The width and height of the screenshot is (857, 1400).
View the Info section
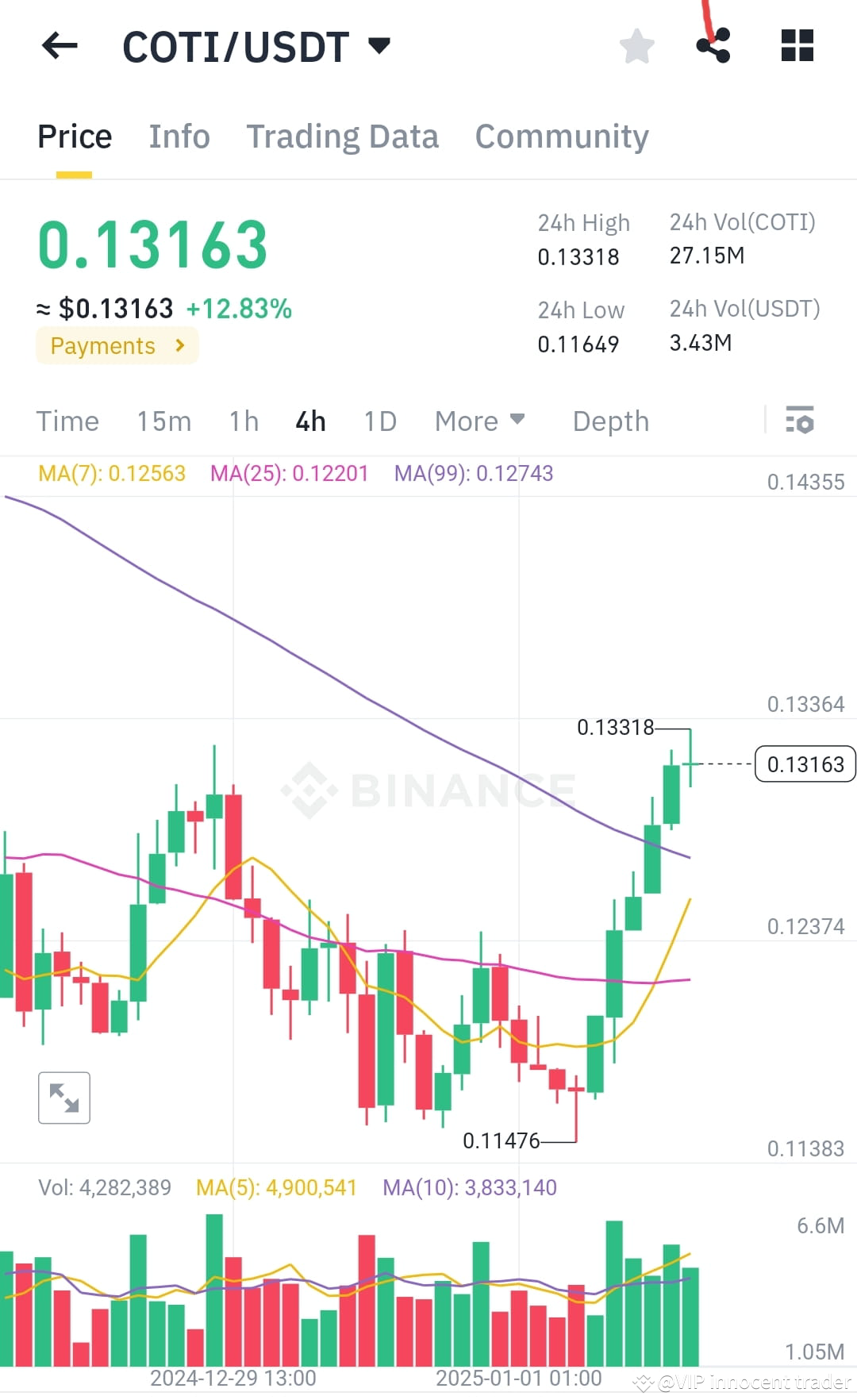(x=179, y=136)
